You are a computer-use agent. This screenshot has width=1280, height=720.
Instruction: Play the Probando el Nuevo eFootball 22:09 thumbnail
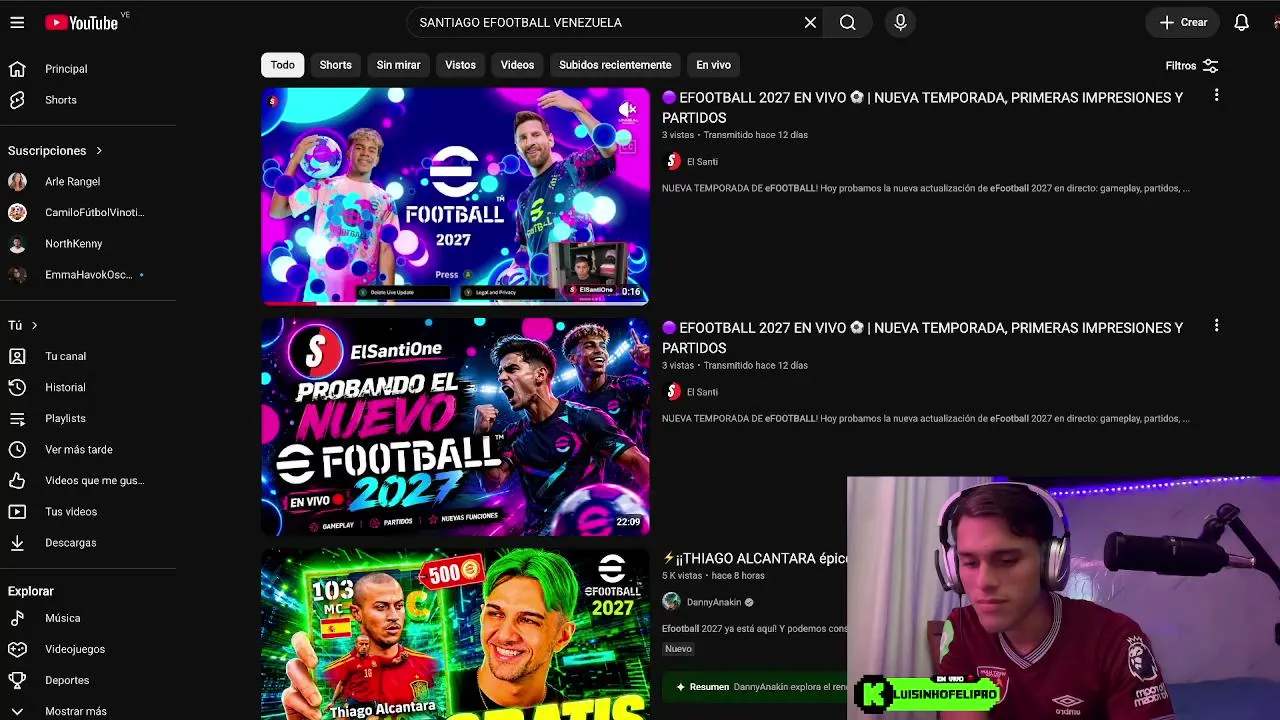pos(455,427)
